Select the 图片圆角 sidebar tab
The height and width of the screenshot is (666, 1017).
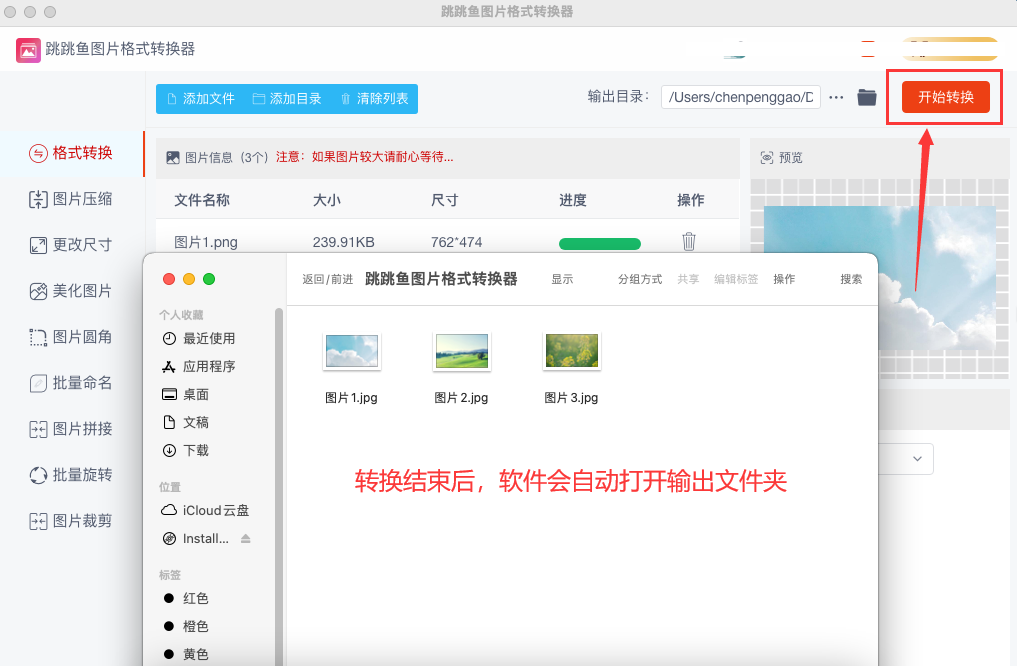pyautogui.click(x=71, y=337)
